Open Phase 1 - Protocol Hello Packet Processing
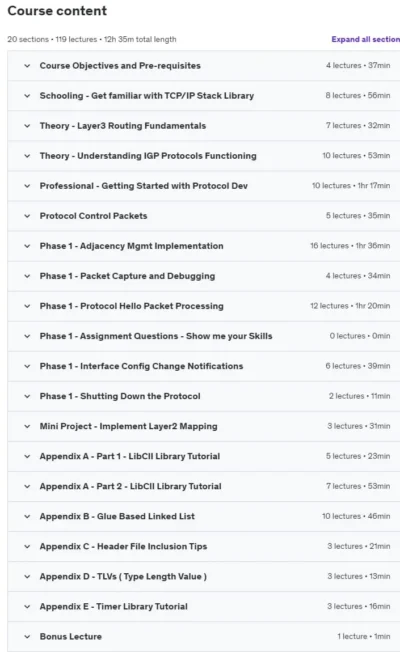Viewport: 400px width, 652px height. coord(204,306)
